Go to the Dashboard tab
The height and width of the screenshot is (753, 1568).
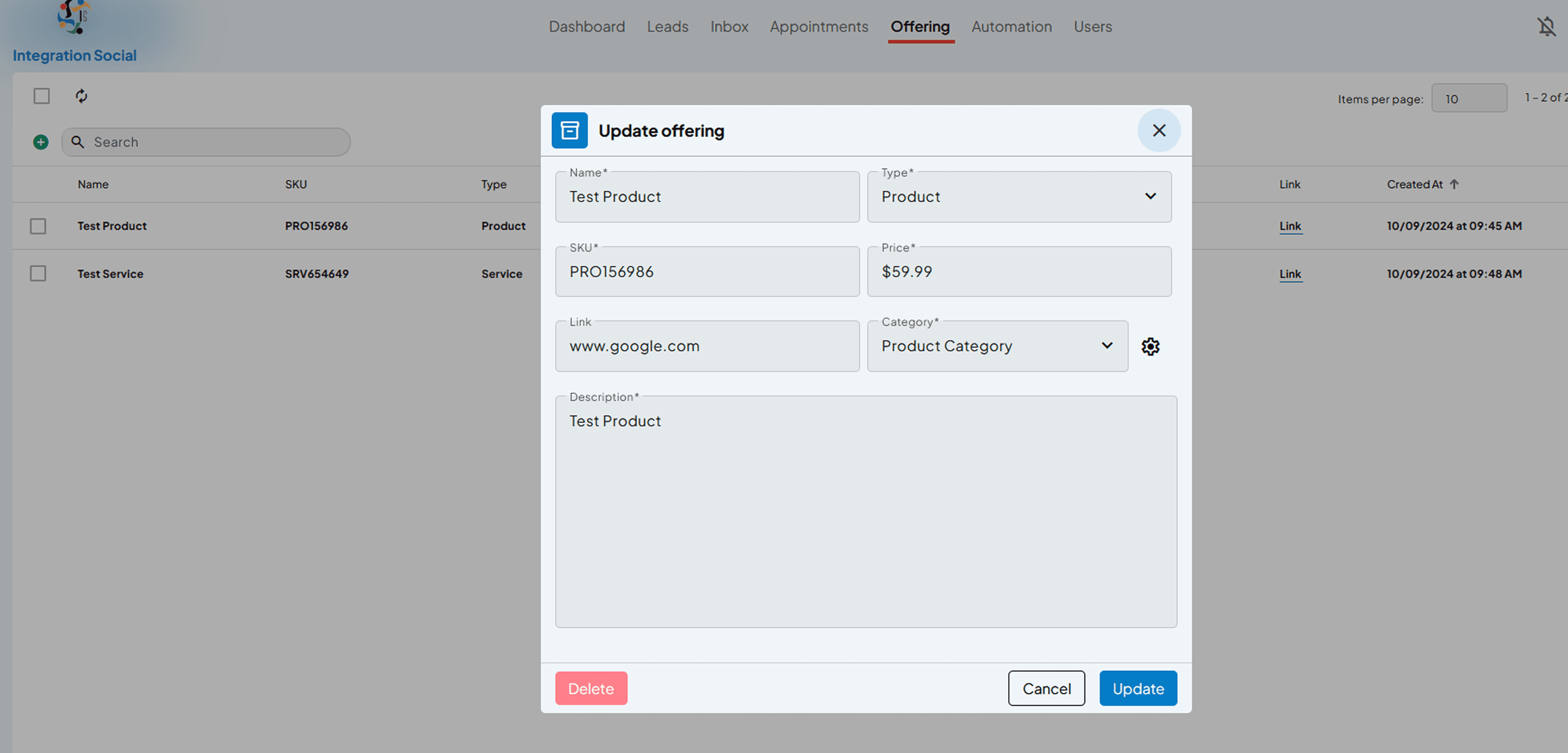pyautogui.click(x=586, y=27)
